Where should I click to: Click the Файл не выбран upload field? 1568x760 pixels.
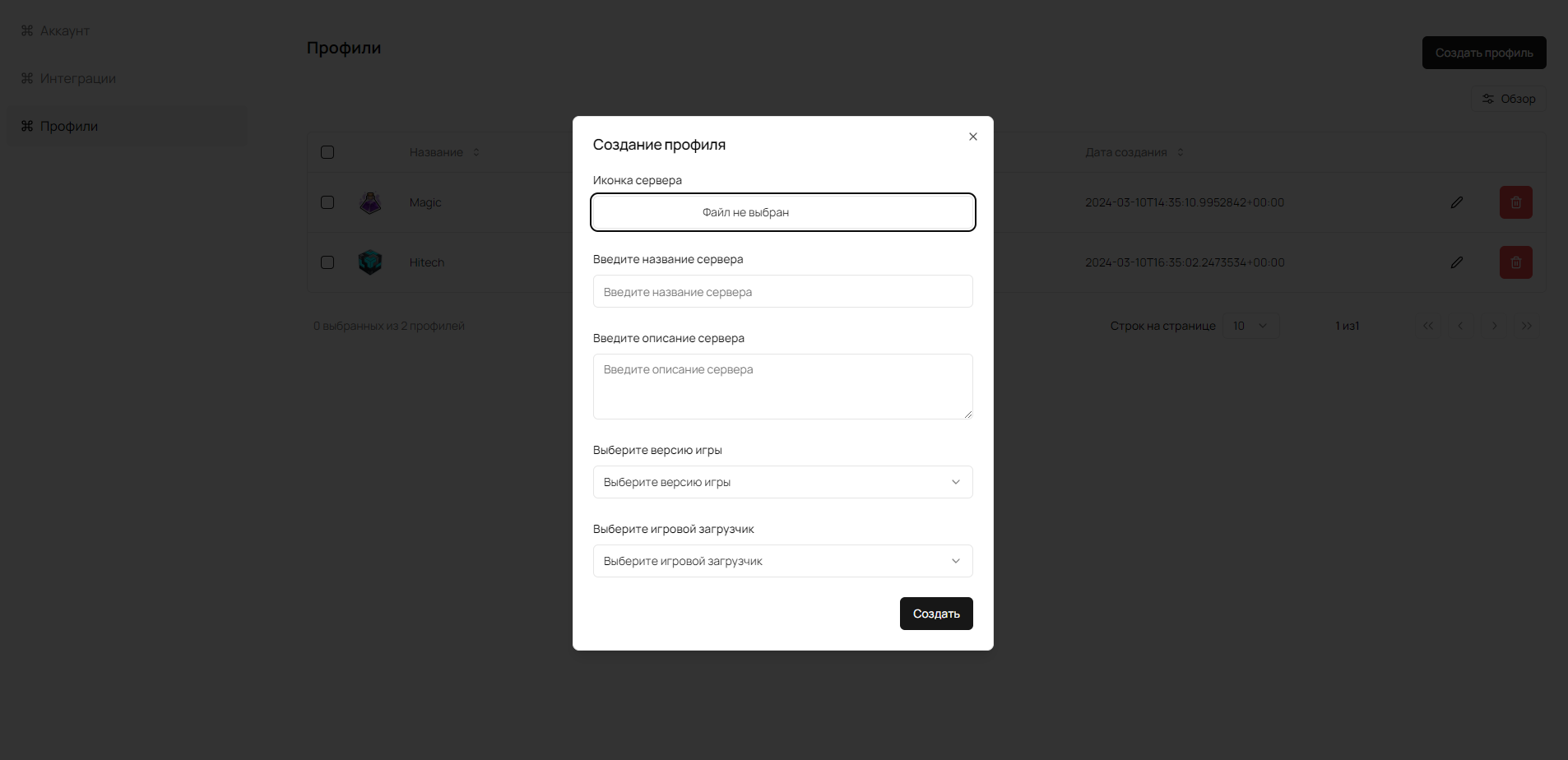point(782,212)
